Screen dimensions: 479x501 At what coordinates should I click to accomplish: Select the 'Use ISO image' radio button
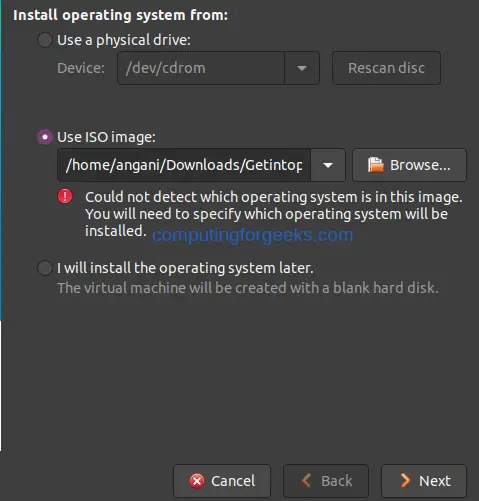[45, 137]
